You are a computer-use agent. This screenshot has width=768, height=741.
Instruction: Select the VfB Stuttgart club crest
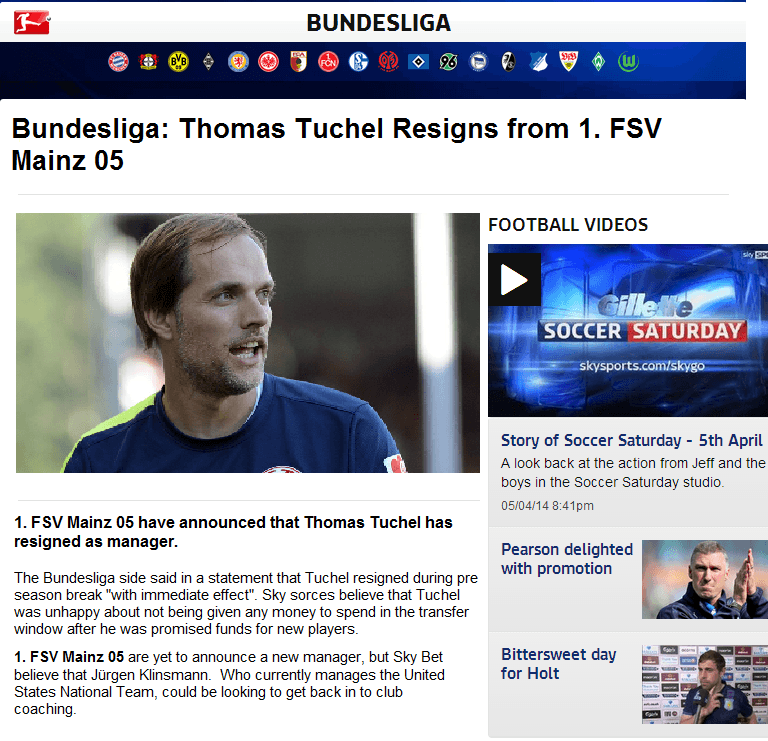pyautogui.click(x=569, y=62)
